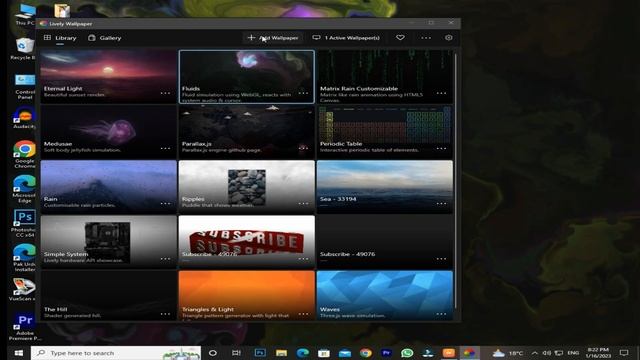Open the 1 Active Wallpaper(s) control

[346, 38]
